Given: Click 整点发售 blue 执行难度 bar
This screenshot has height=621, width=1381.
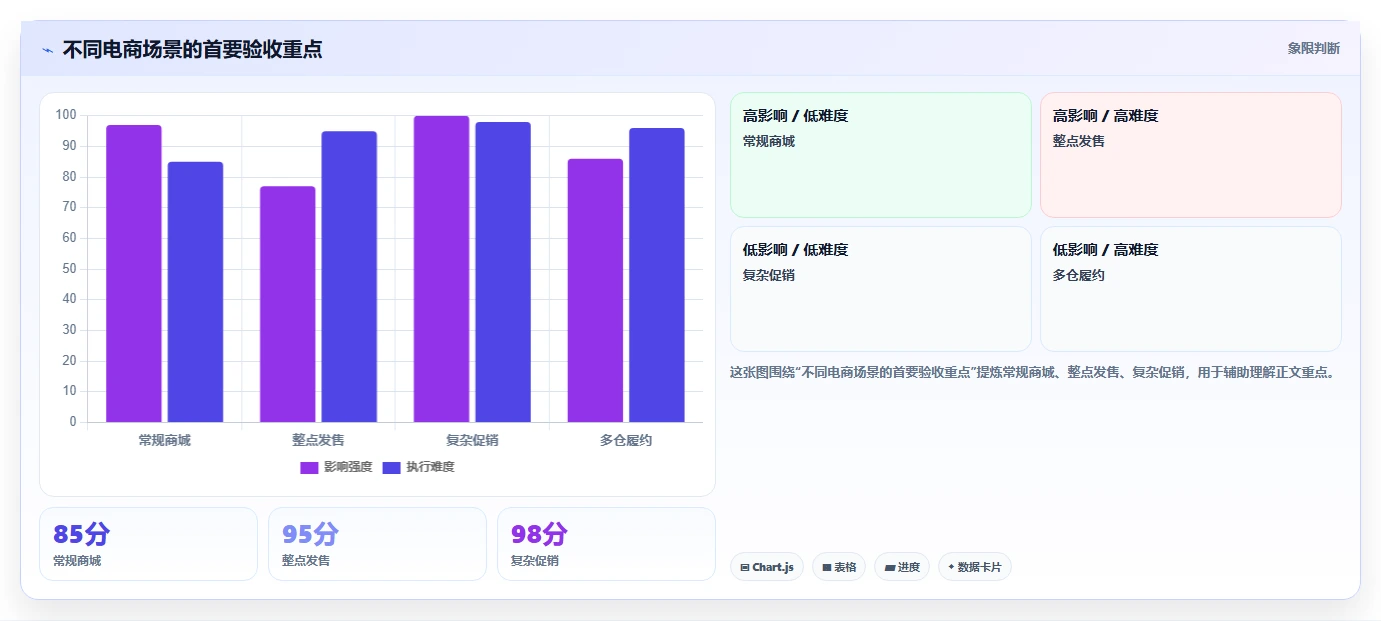Looking at the screenshot, I should (349, 276).
